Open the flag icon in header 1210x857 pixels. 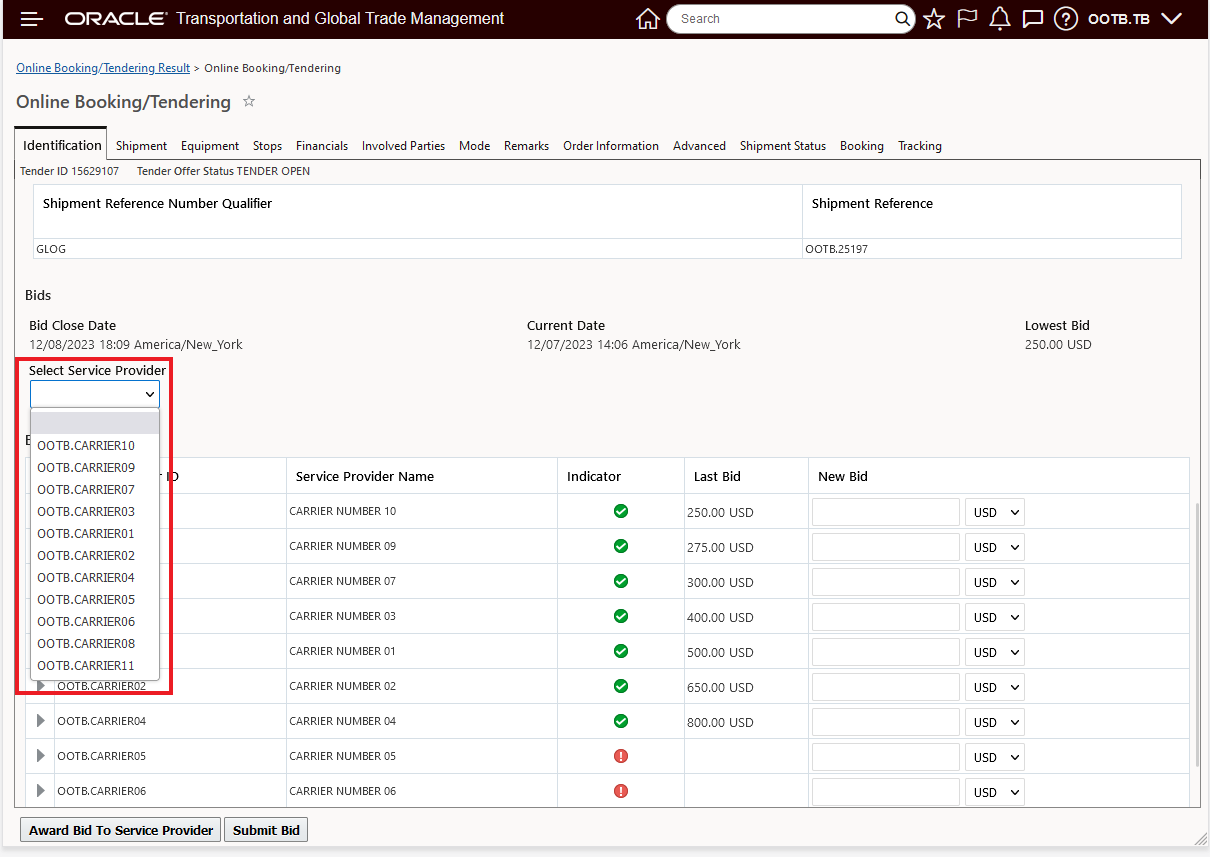tap(967, 19)
